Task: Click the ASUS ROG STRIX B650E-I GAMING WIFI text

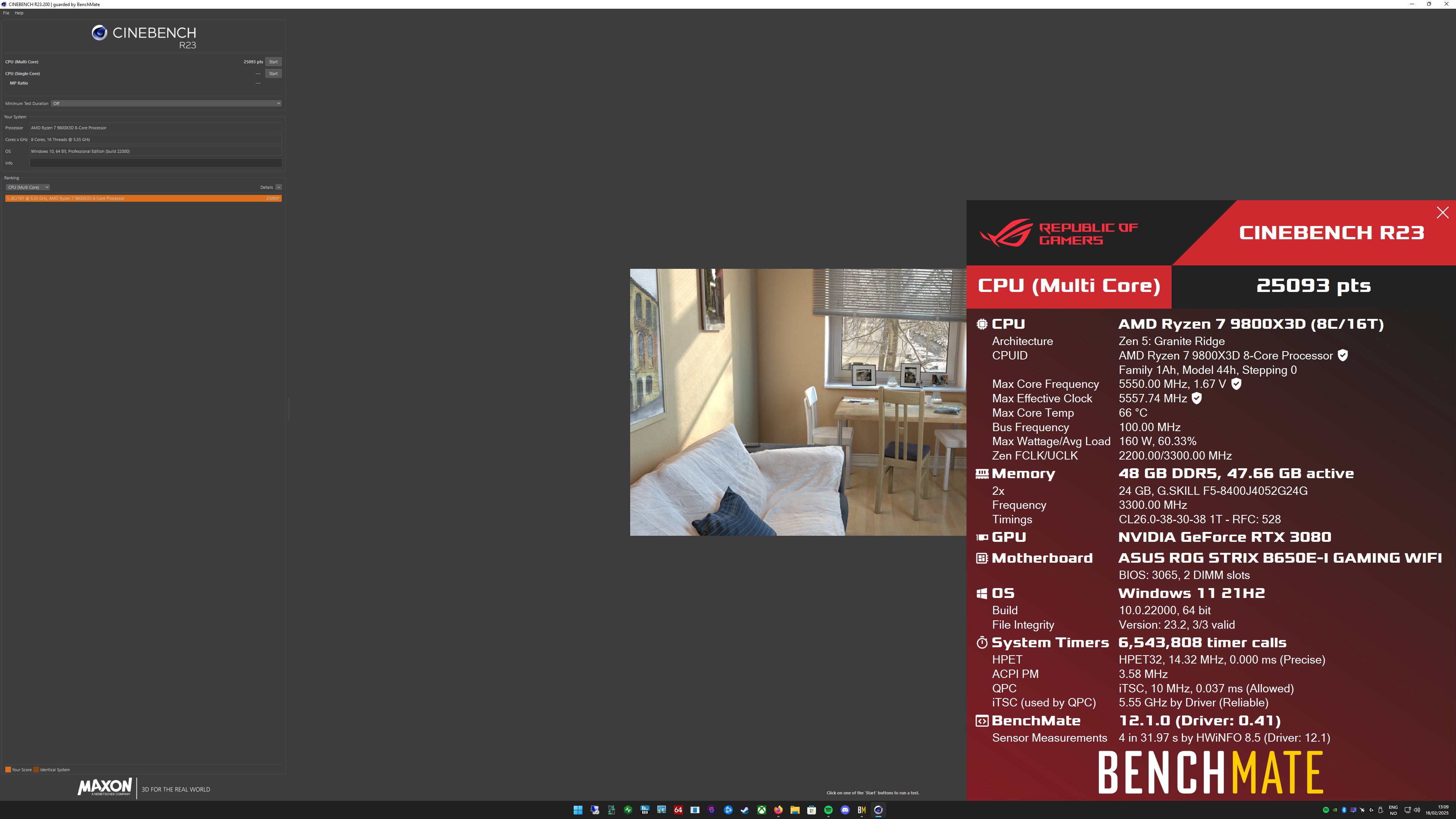Action: tap(1280, 558)
